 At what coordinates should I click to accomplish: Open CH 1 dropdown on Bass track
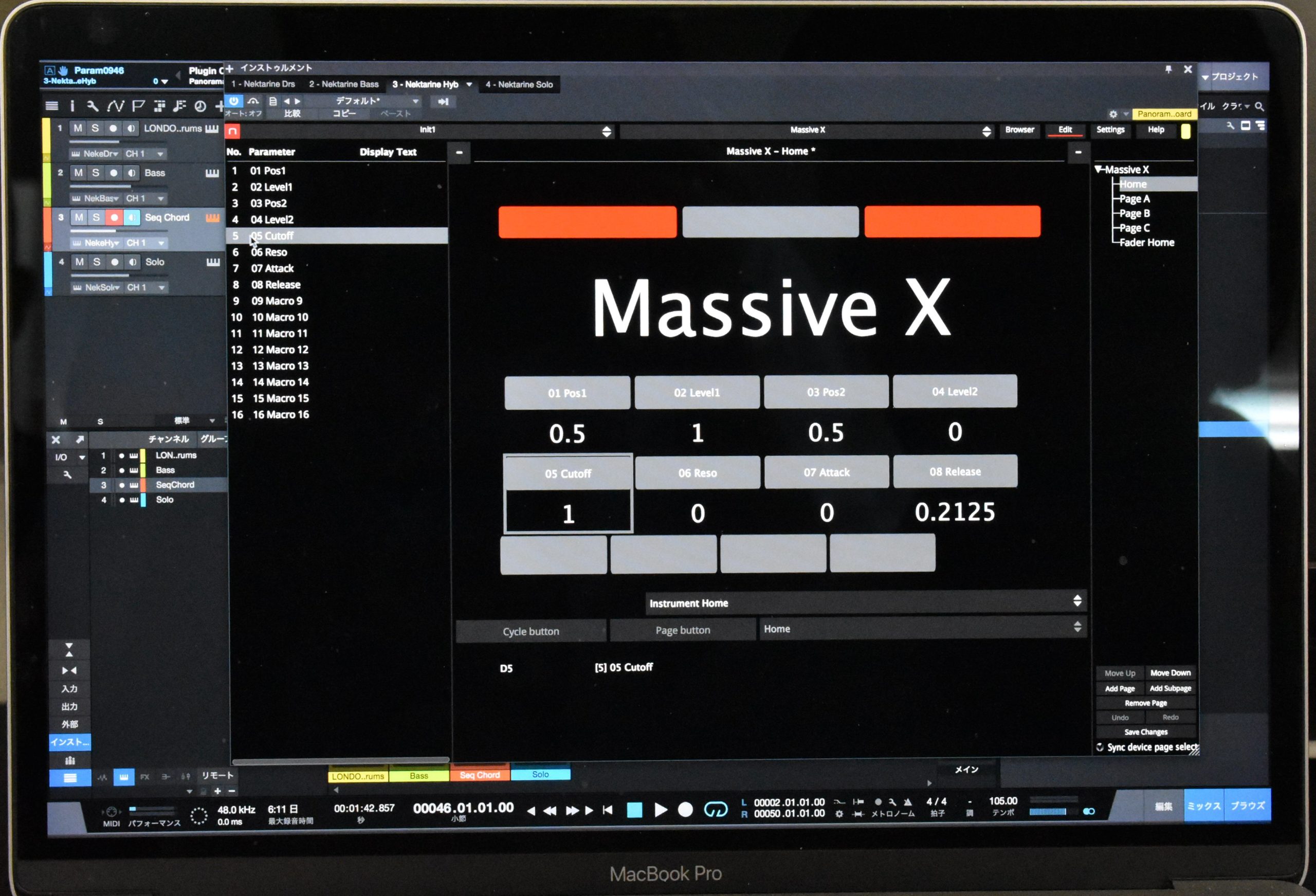point(145,198)
